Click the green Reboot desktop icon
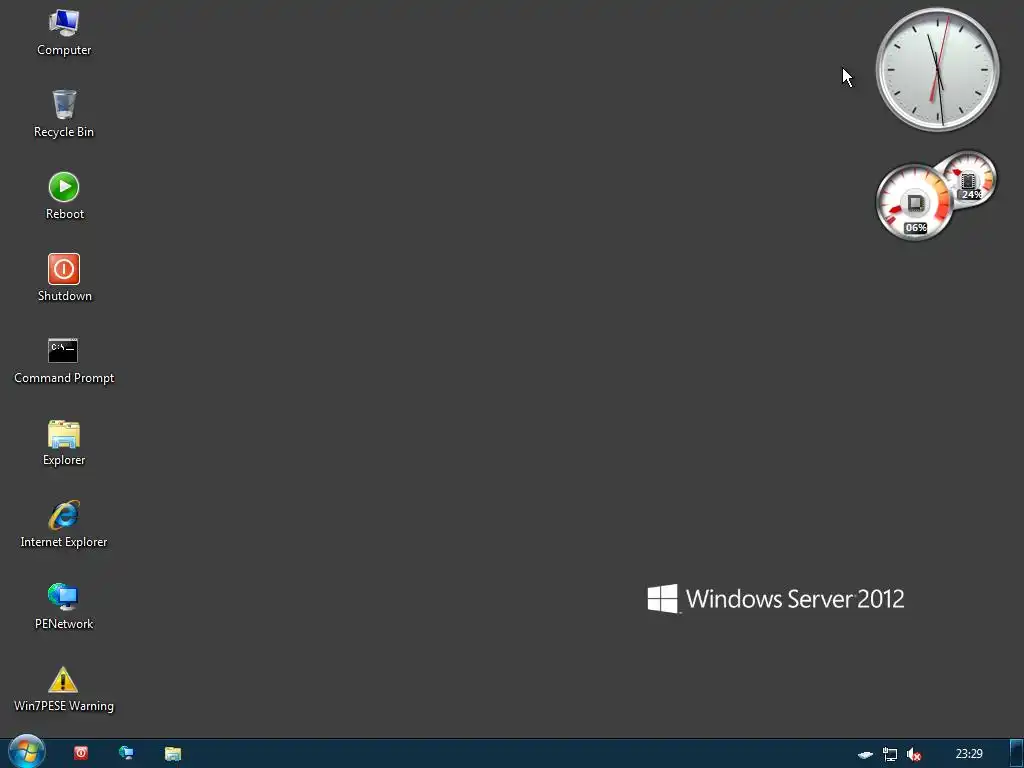 [64, 196]
